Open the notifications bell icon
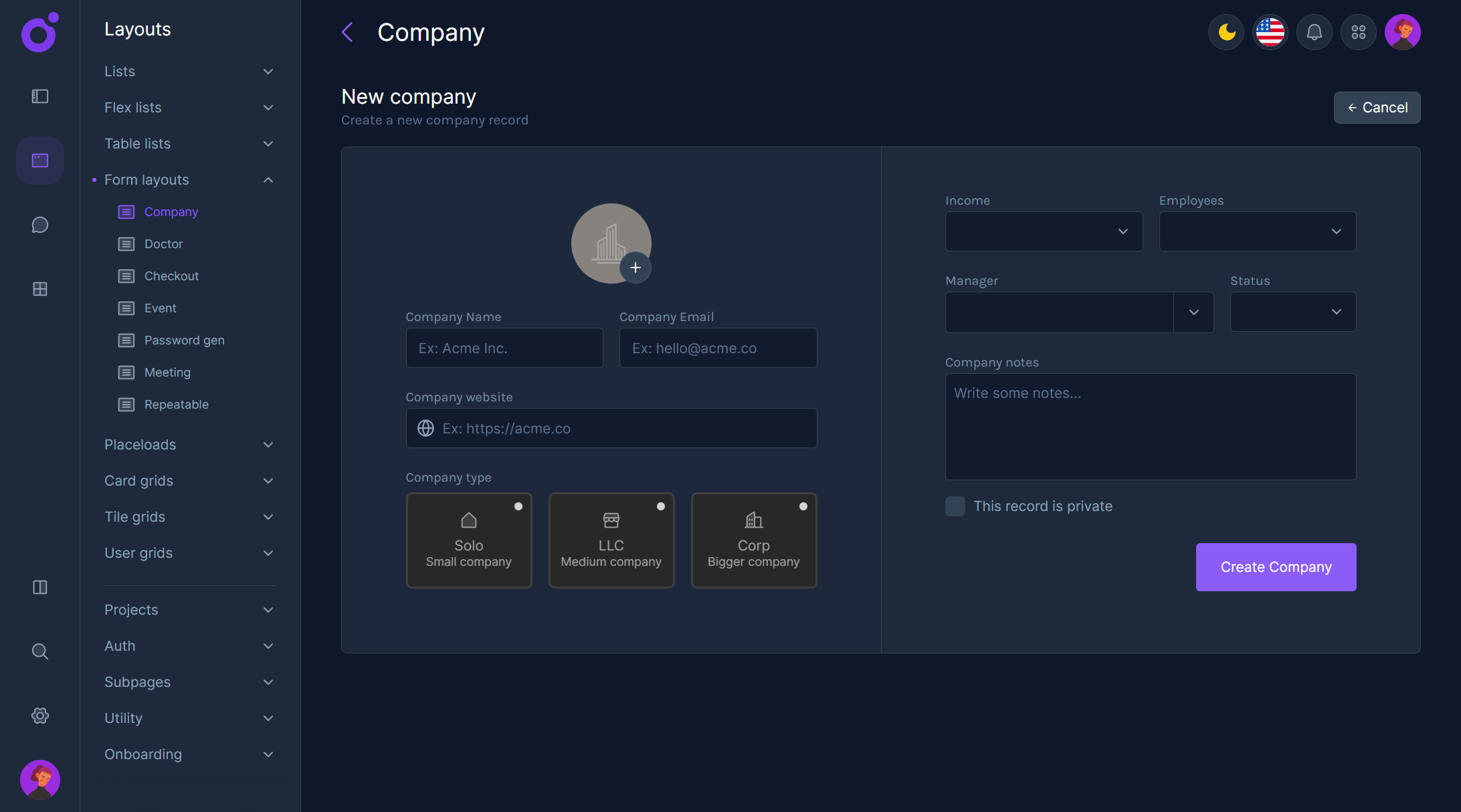Viewport: 1461px width, 812px height. pyautogui.click(x=1314, y=31)
